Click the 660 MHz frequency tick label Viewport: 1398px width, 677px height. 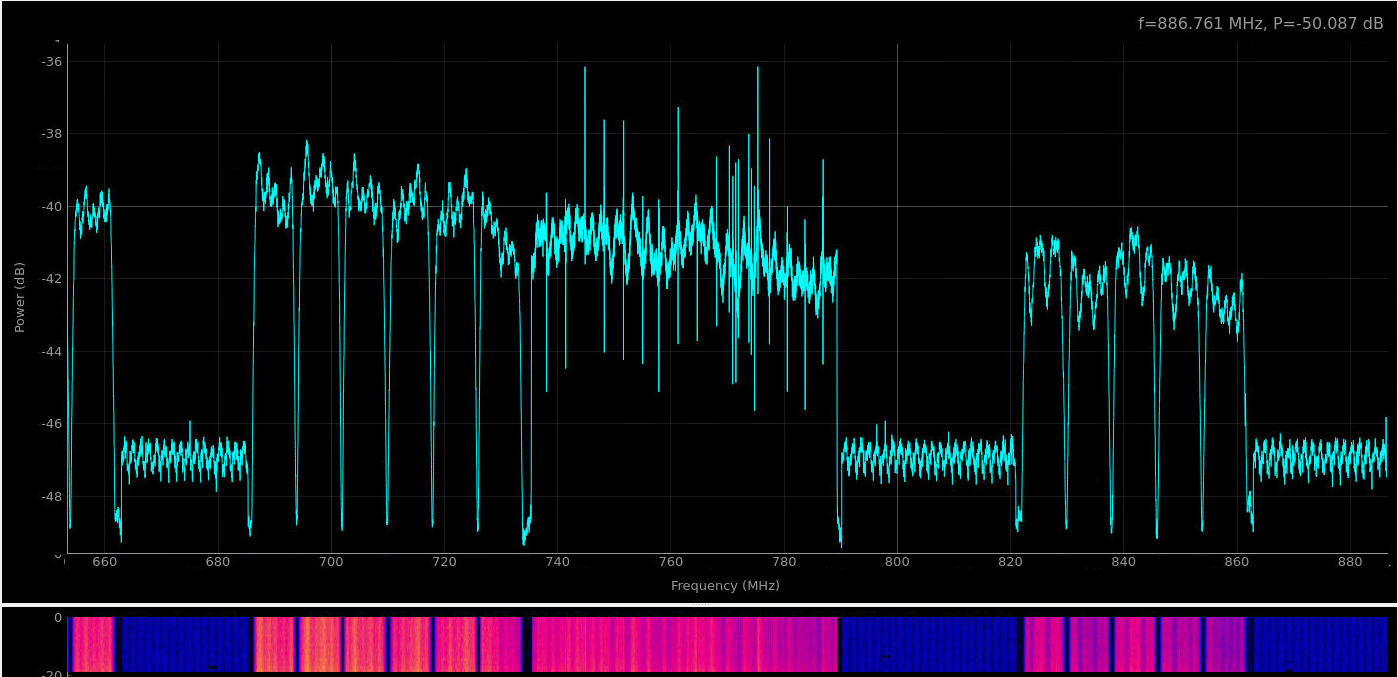[104, 562]
